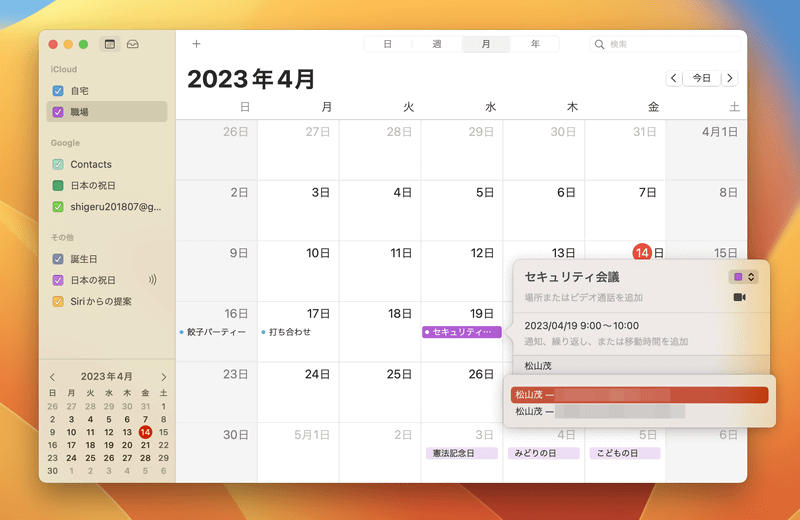Minimize the Calendar window
Image resolution: width=800 pixels, height=520 pixels.
68,44
